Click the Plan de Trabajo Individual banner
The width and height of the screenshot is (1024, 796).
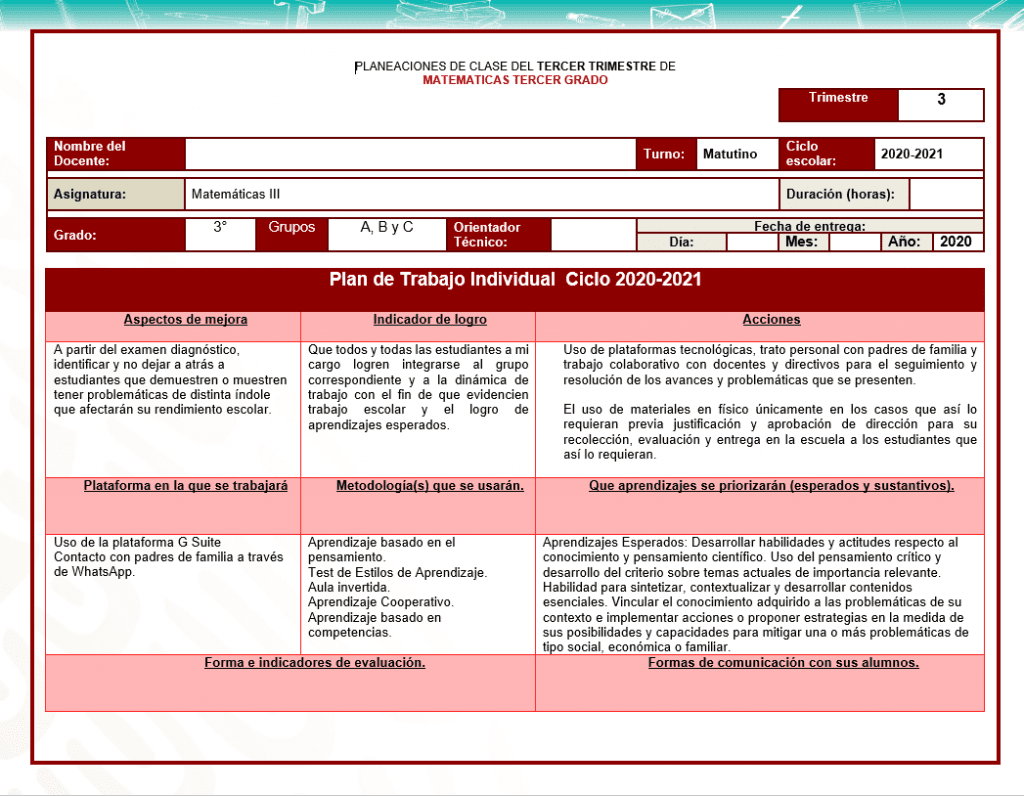515,289
